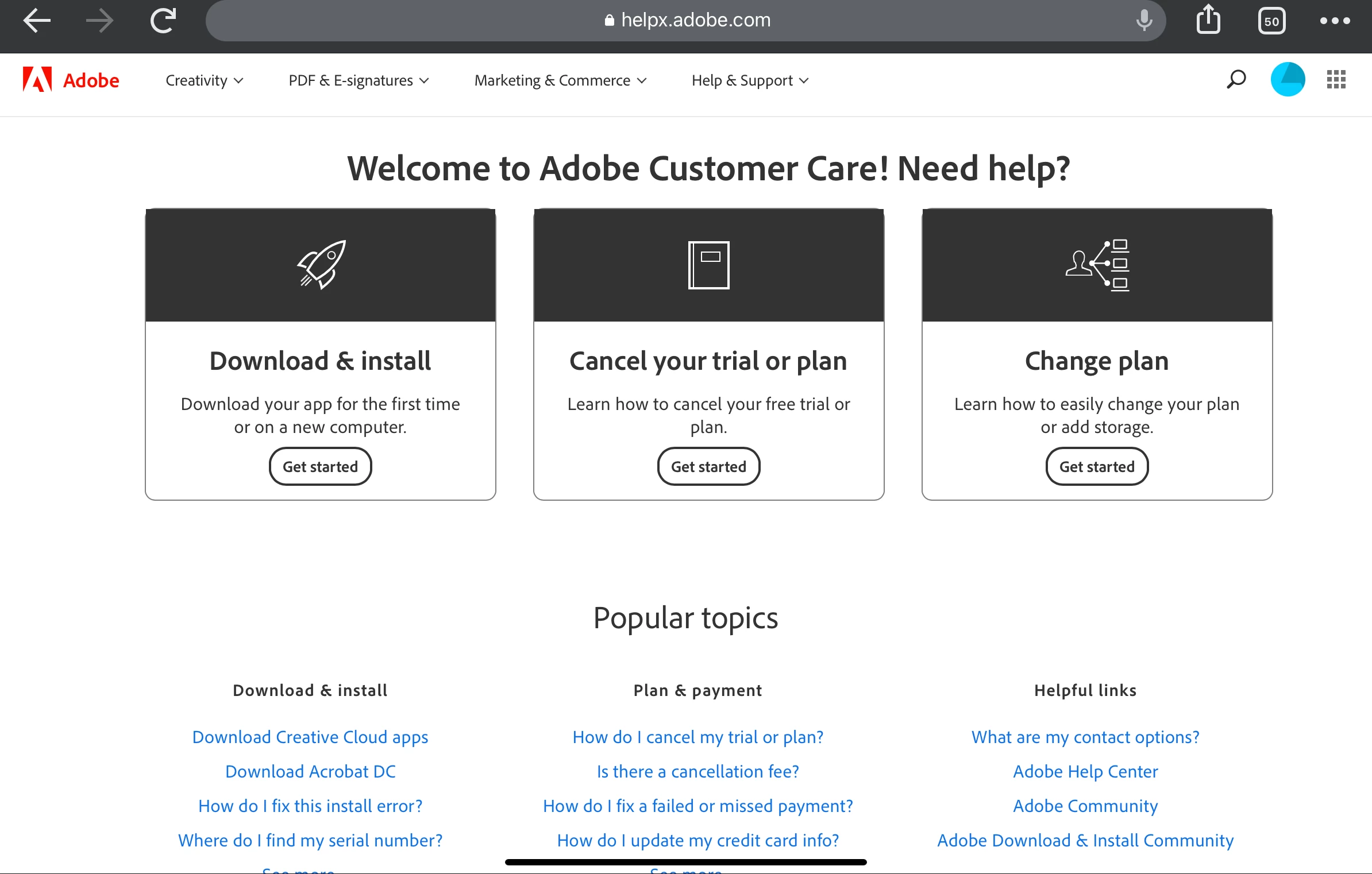Tap the helpx.adobe.com address bar
Viewport: 1372px width, 874px height.
[687, 21]
